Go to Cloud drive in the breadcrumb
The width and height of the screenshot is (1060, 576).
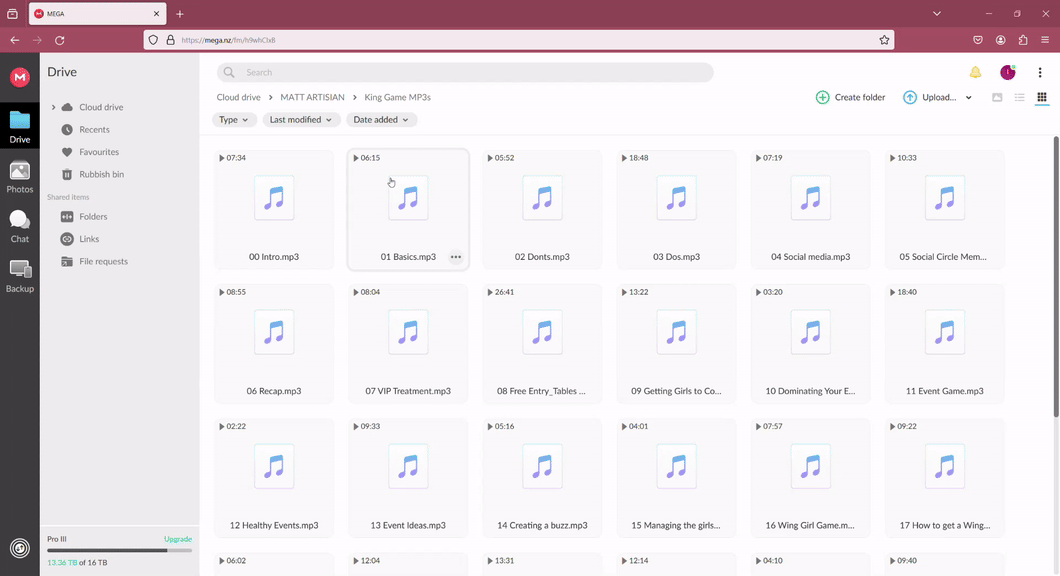[238, 97]
